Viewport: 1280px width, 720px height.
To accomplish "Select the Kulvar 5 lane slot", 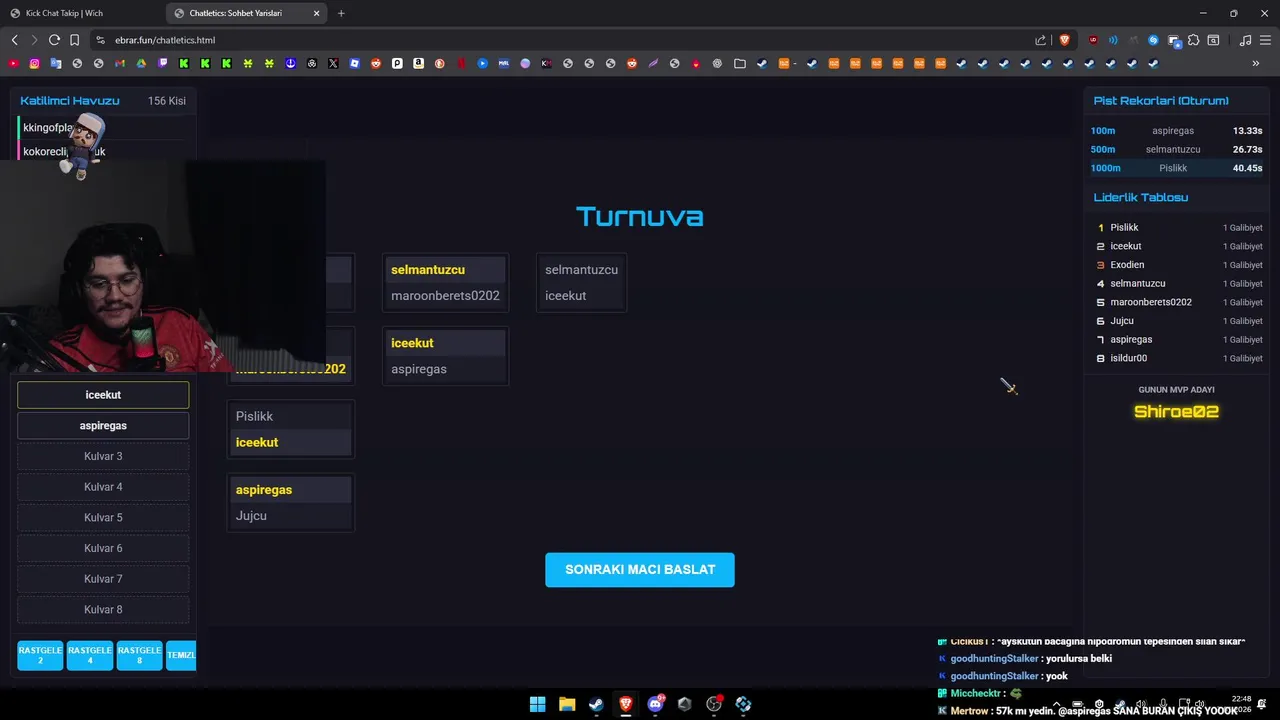I will click(x=103, y=518).
